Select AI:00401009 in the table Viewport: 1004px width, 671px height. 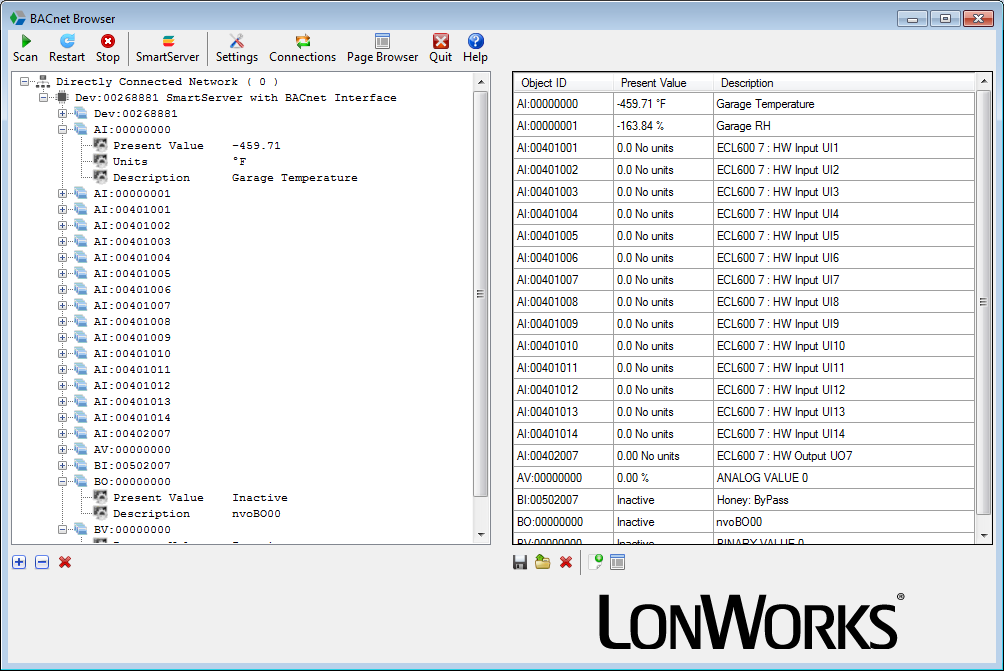point(563,323)
